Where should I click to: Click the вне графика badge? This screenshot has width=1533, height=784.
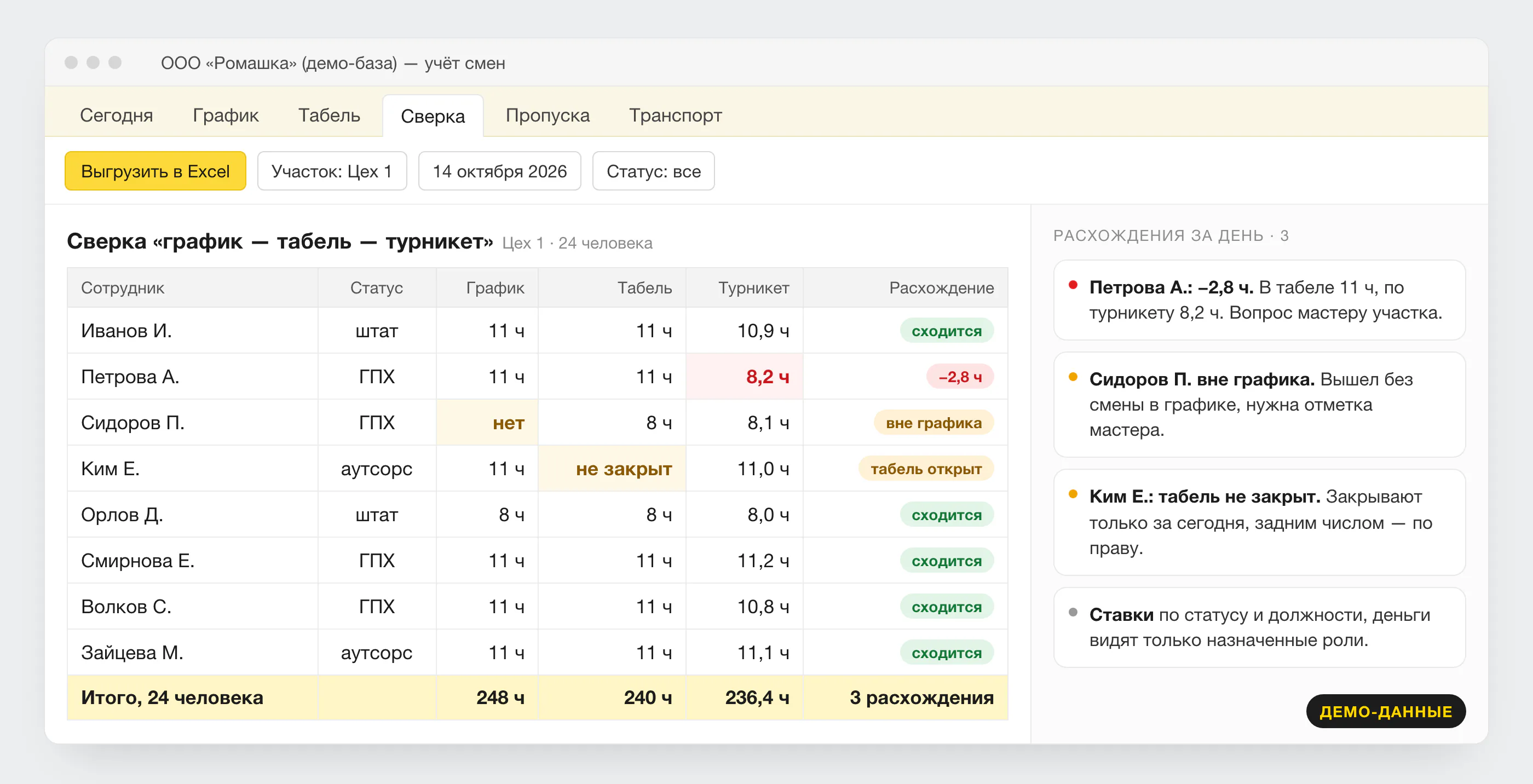coord(933,423)
